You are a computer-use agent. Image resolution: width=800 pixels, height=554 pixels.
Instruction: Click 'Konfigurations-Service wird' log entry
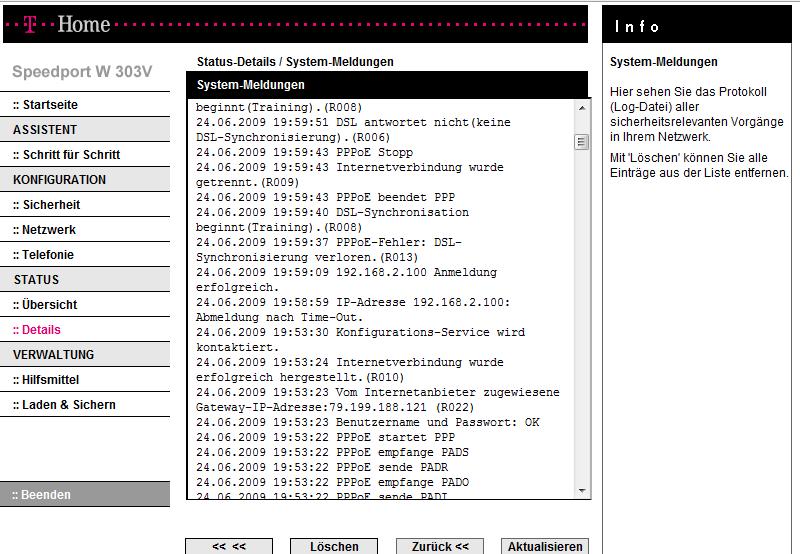(x=360, y=333)
